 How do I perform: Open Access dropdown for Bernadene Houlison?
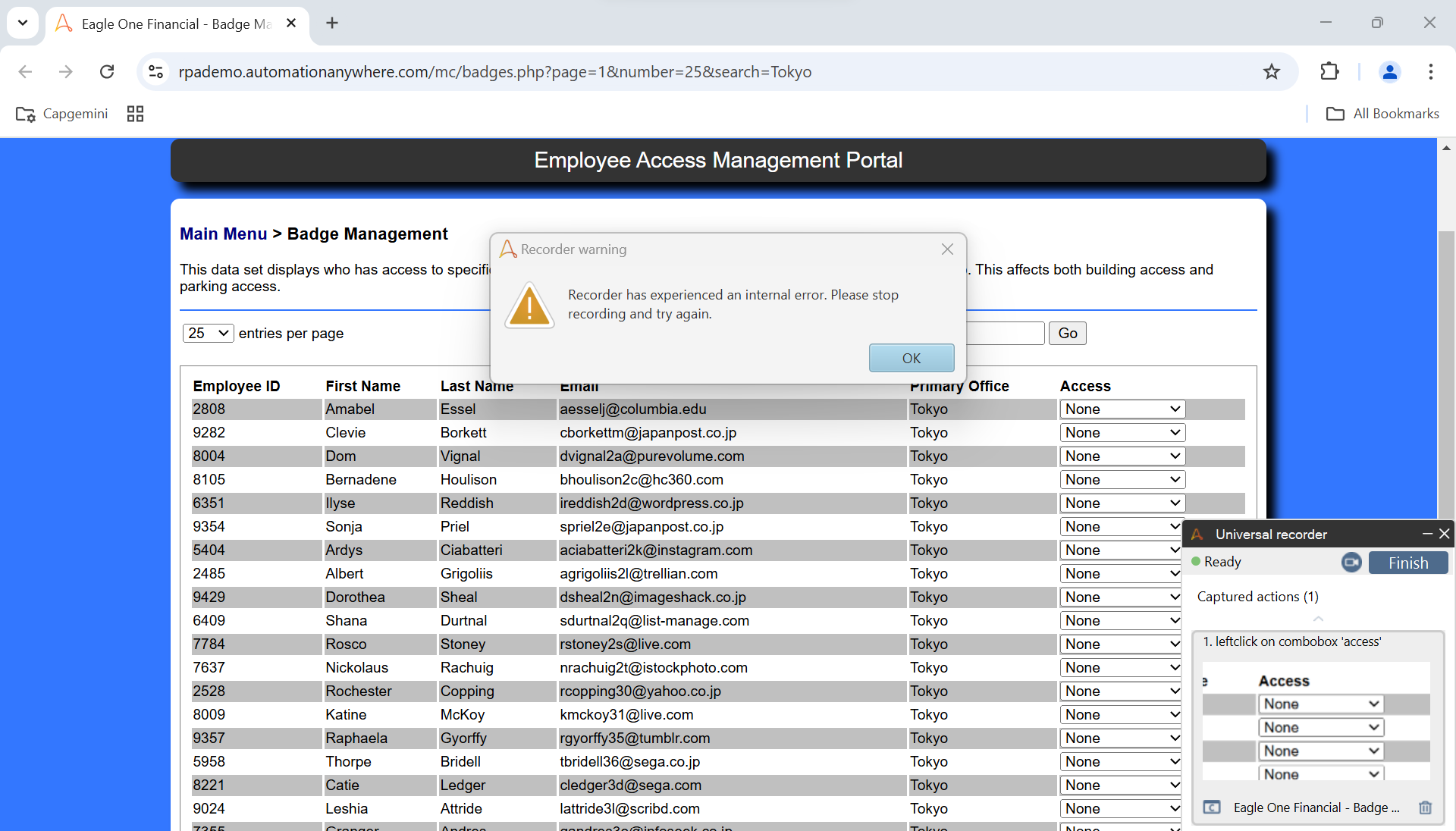1122,480
